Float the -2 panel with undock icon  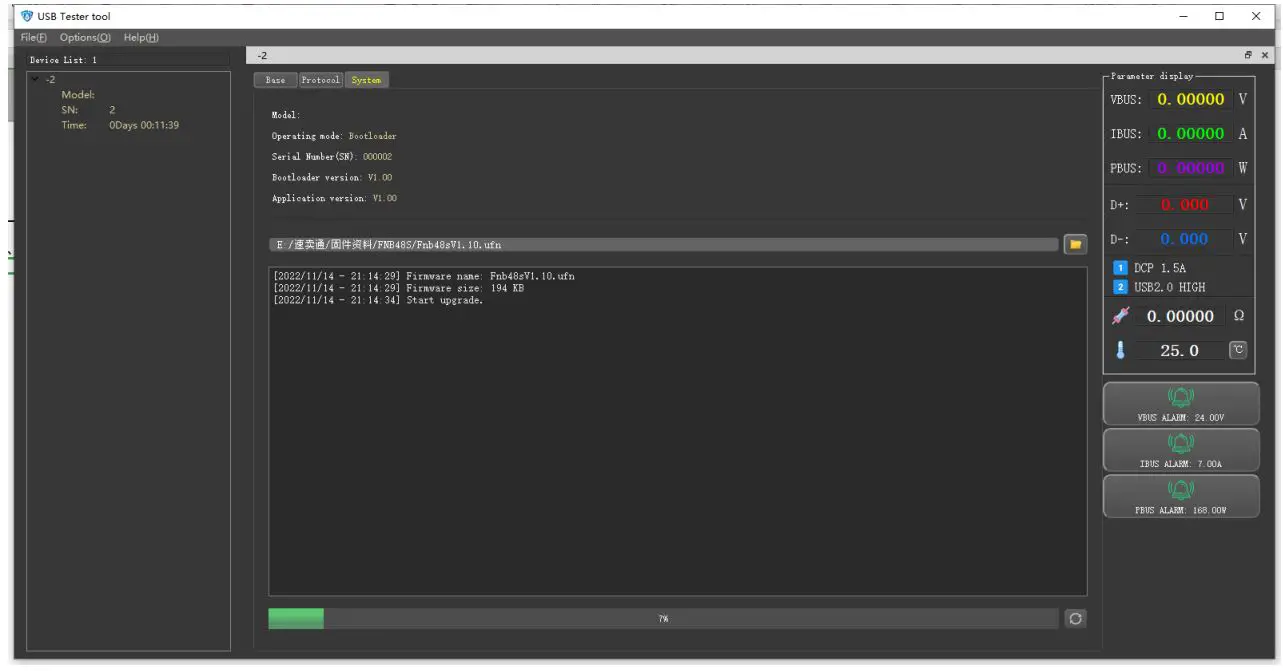pos(1249,56)
